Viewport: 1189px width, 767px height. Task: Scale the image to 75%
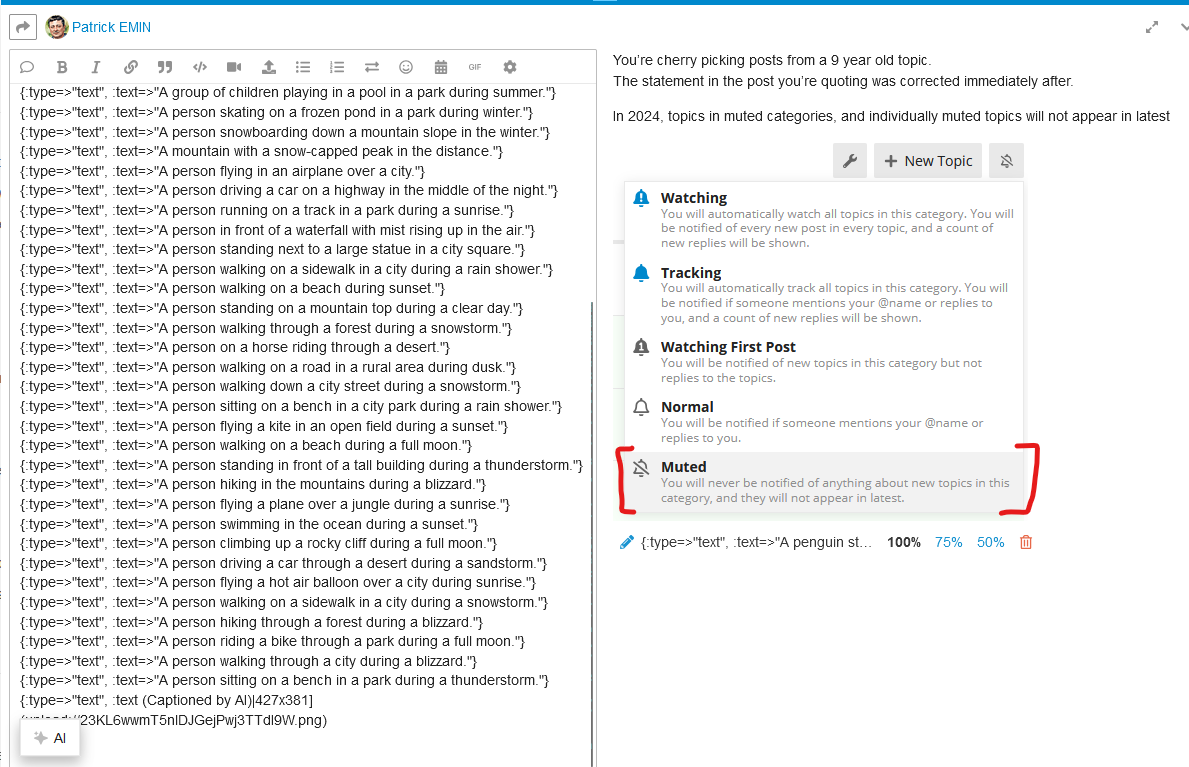(948, 542)
